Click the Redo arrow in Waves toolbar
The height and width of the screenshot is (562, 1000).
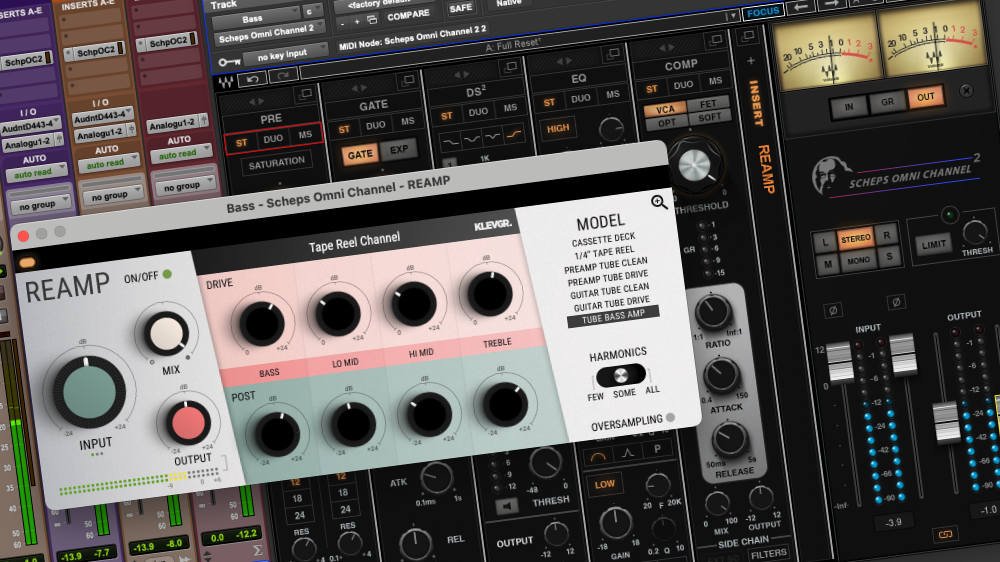coord(283,76)
